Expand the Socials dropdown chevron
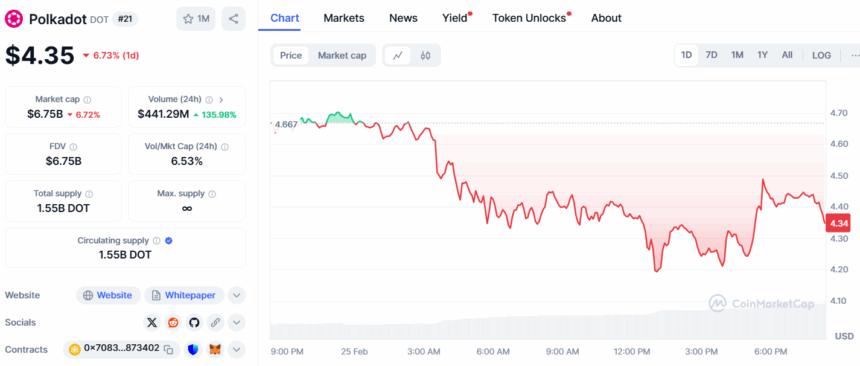Image resolution: width=860 pixels, height=366 pixels. 236,323
